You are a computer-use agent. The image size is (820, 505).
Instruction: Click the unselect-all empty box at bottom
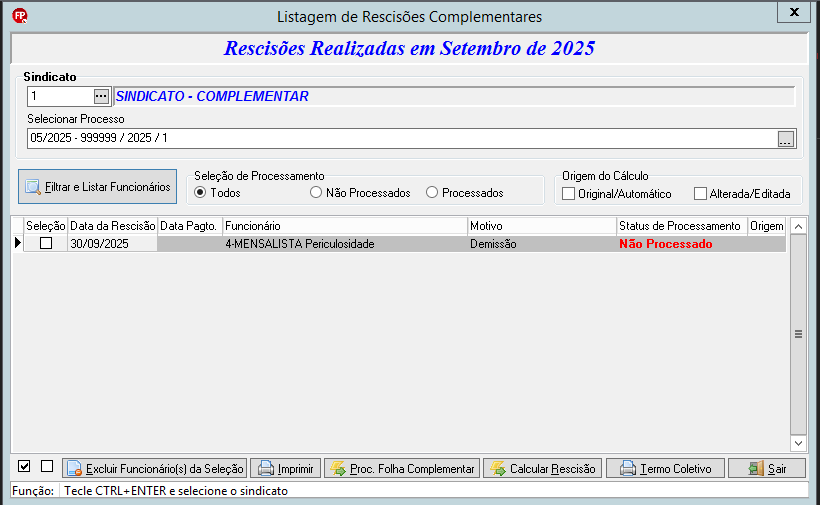(47, 466)
